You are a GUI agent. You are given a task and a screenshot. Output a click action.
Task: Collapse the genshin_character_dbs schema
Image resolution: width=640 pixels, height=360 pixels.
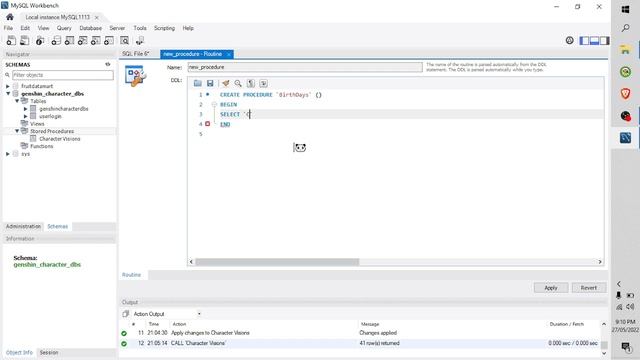8,93
